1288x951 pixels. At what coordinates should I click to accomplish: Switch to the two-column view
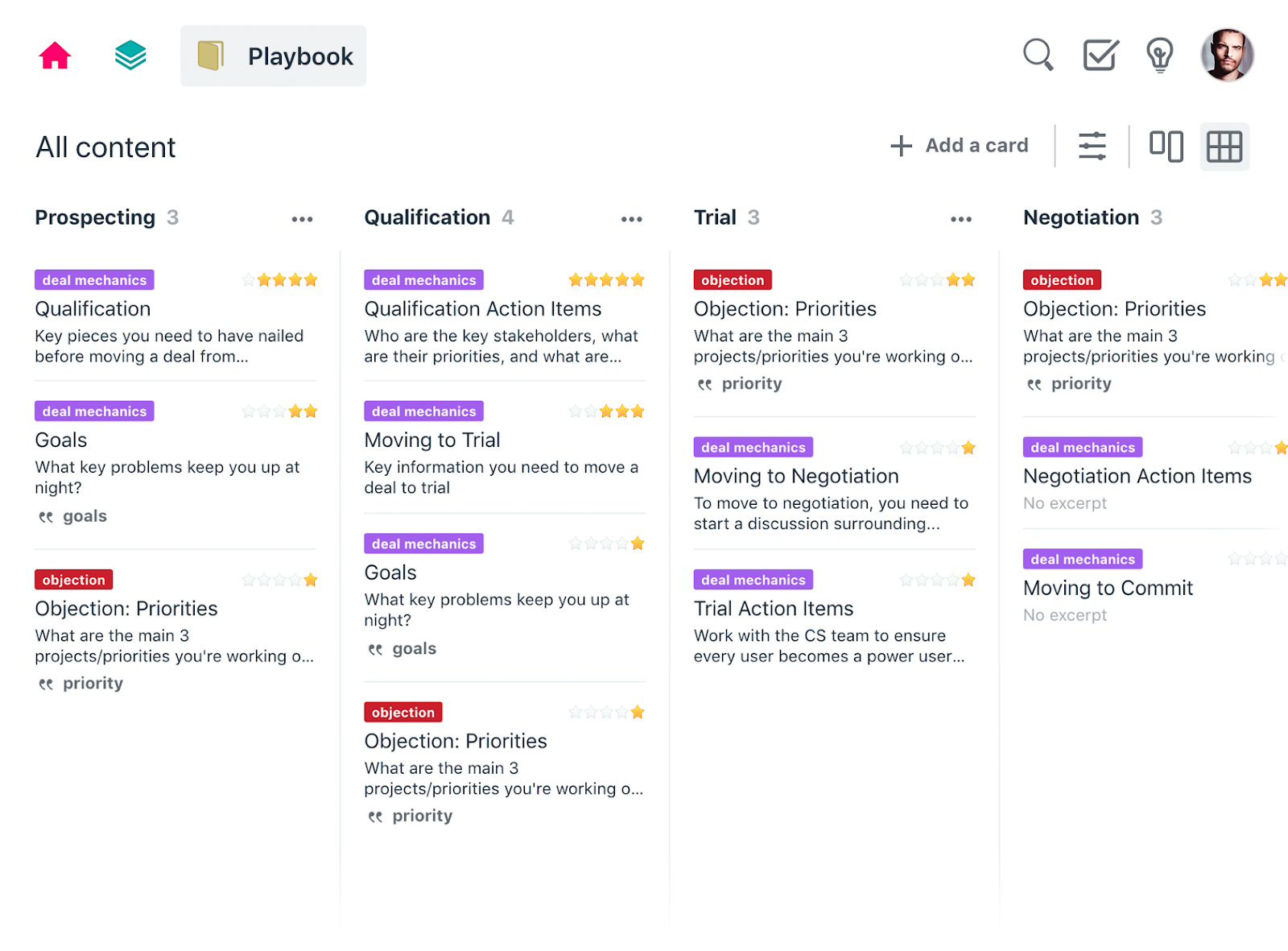pyautogui.click(x=1166, y=147)
